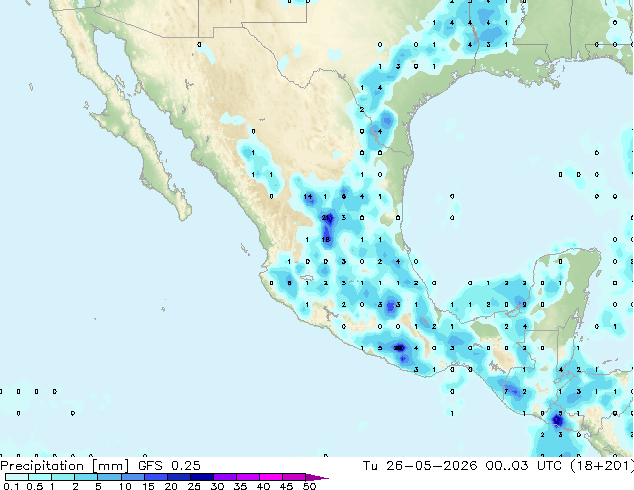
Task: Click the '18' precipitation value on map
Action: click(x=326, y=239)
